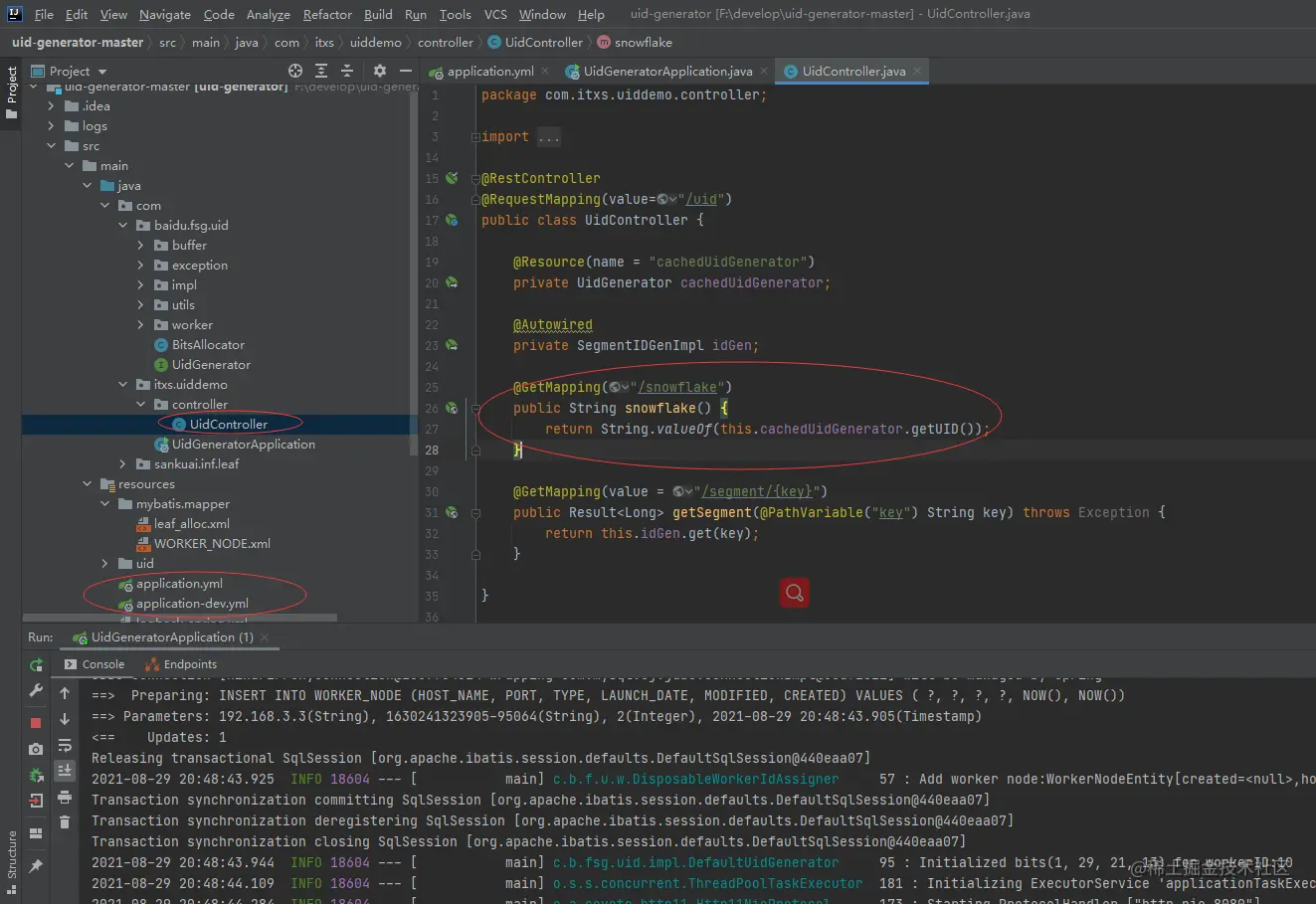Viewport: 1316px width, 904px height.
Task: Select application-dev.yml file
Action: [192, 603]
